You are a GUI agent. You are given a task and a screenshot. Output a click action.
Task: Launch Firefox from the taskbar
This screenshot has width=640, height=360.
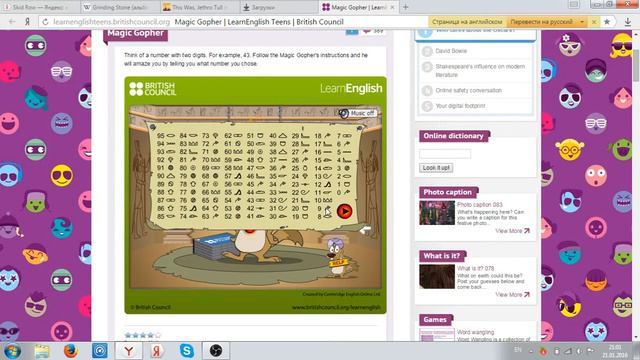pos(71,351)
